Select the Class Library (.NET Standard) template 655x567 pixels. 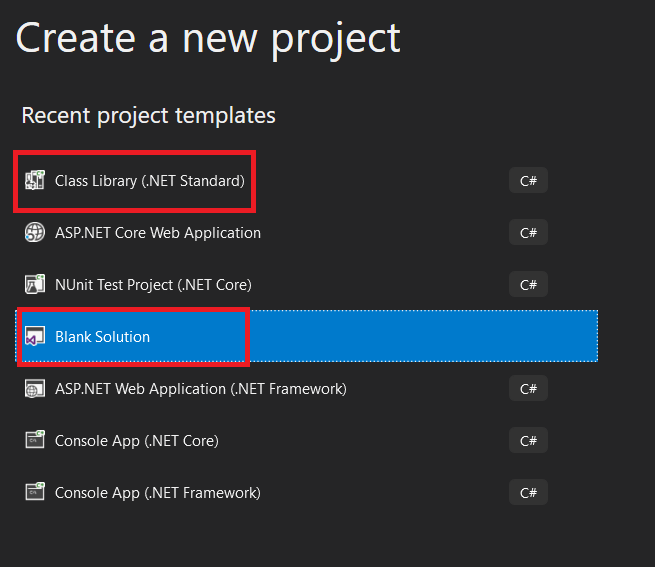point(149,181)
